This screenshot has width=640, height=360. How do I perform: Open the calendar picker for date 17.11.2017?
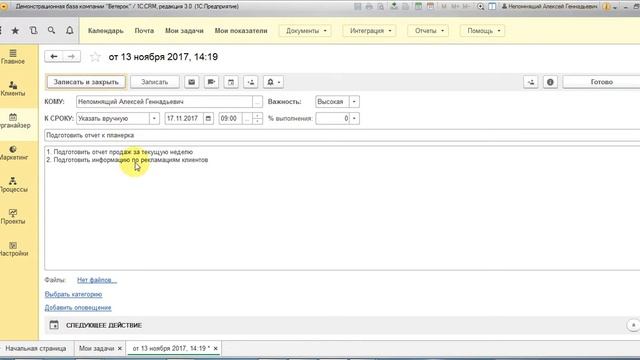coord(208,118)
